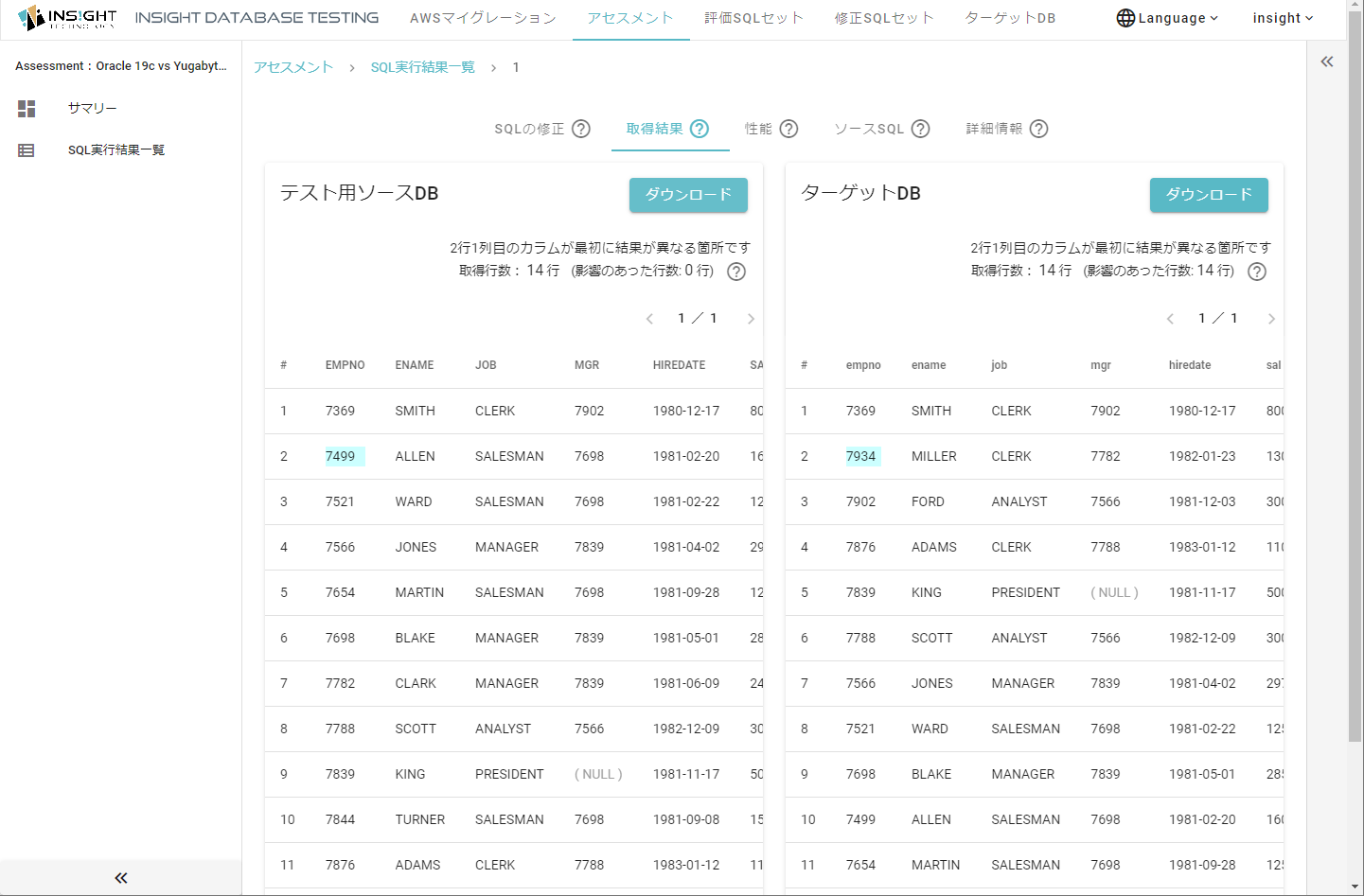Switch to the 取得結果 tab

654,129
